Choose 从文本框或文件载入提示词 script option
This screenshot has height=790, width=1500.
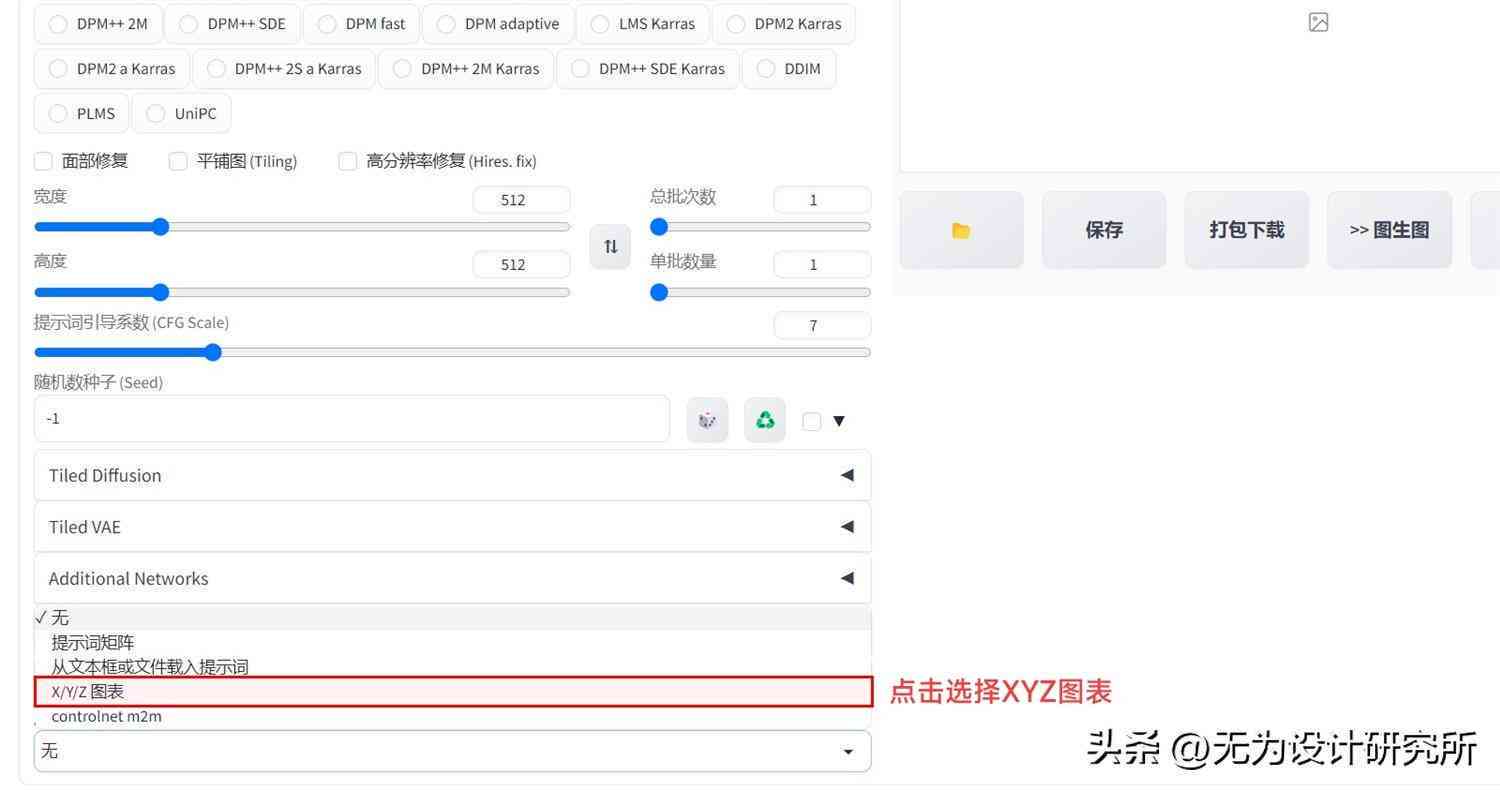click(452, 667)
